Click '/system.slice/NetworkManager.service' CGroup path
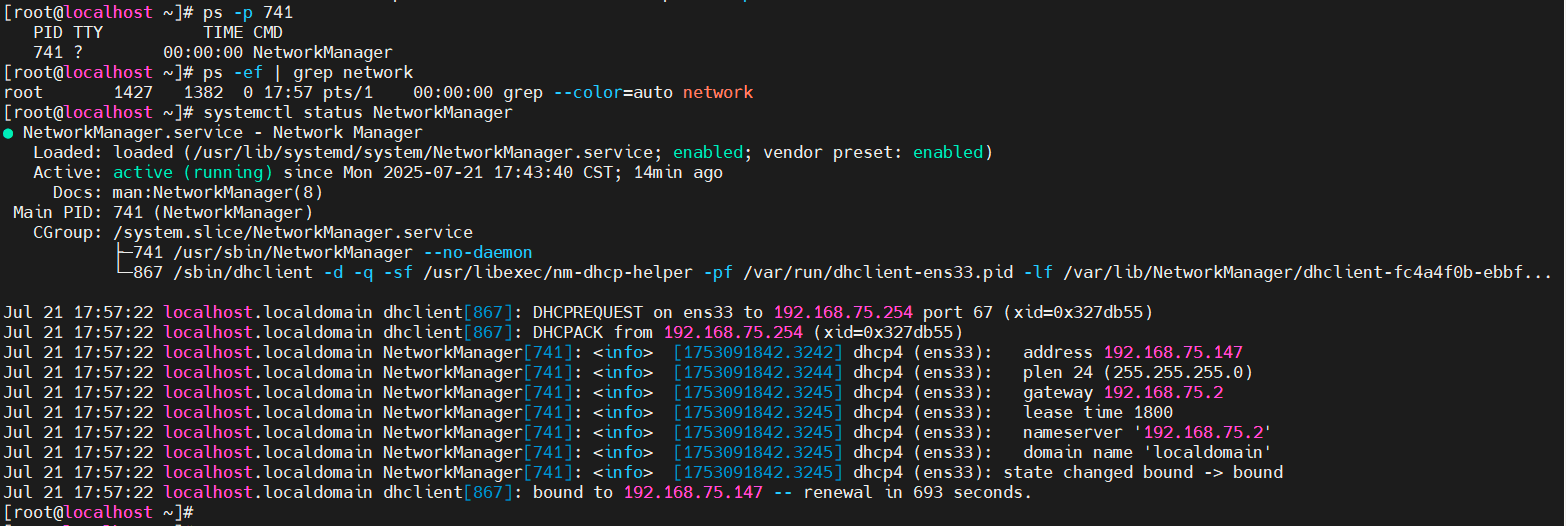 (293, 233)
